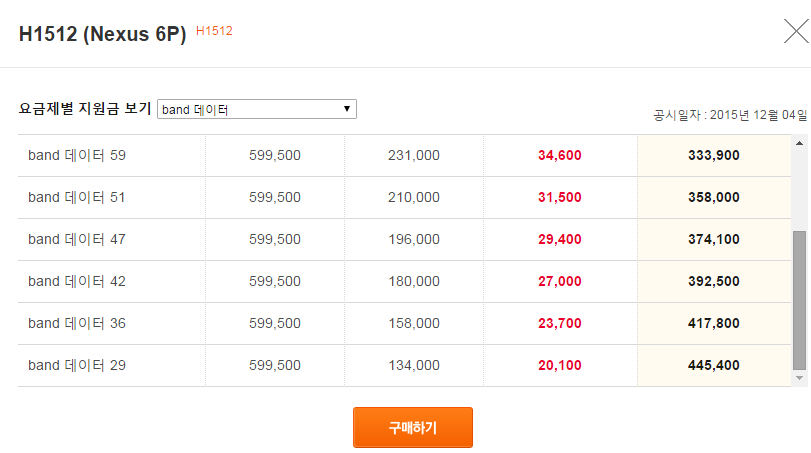
Task: Click the 392,500 final price cell
Action: (x=714, y=281)
